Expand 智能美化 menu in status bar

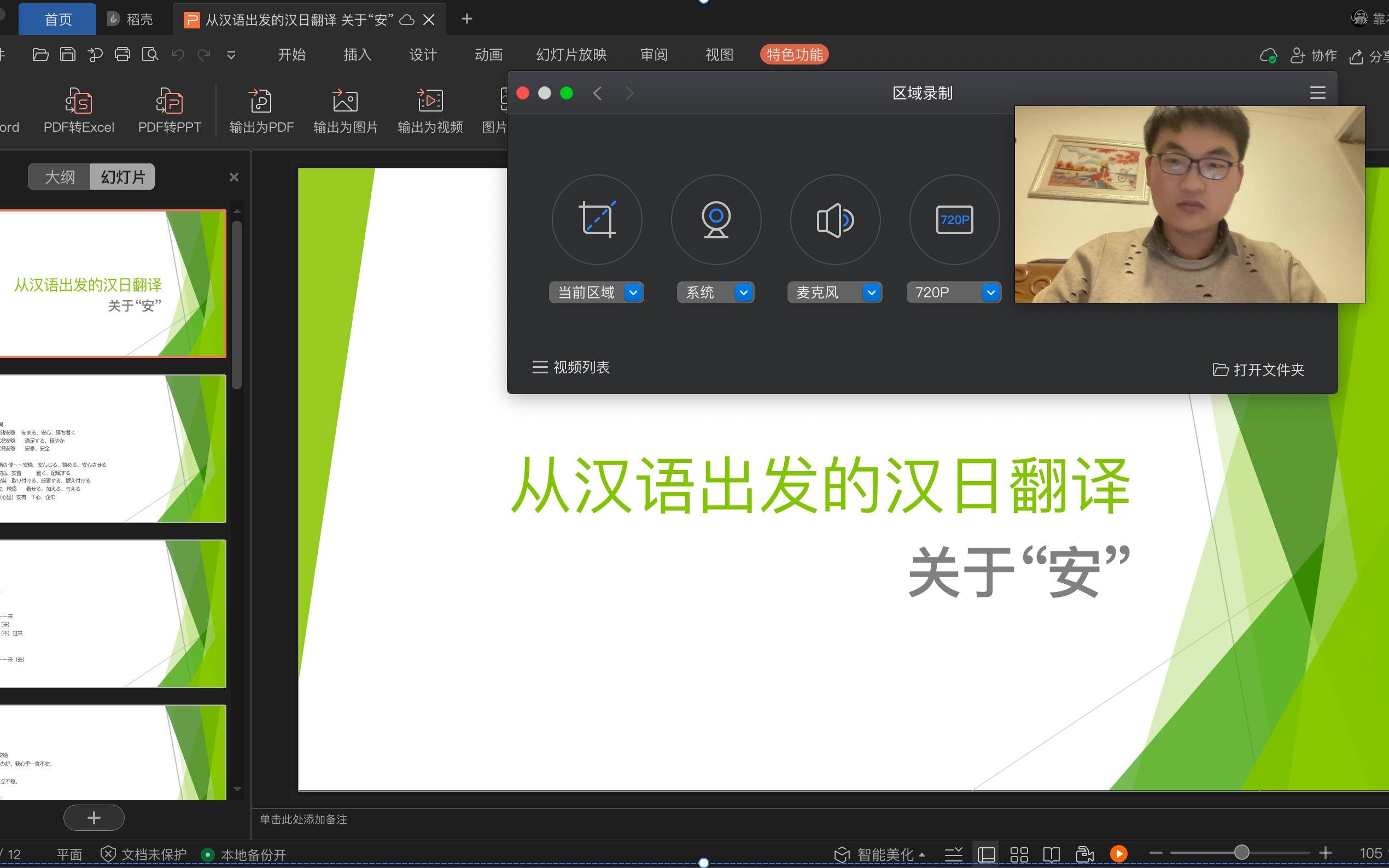880,854
